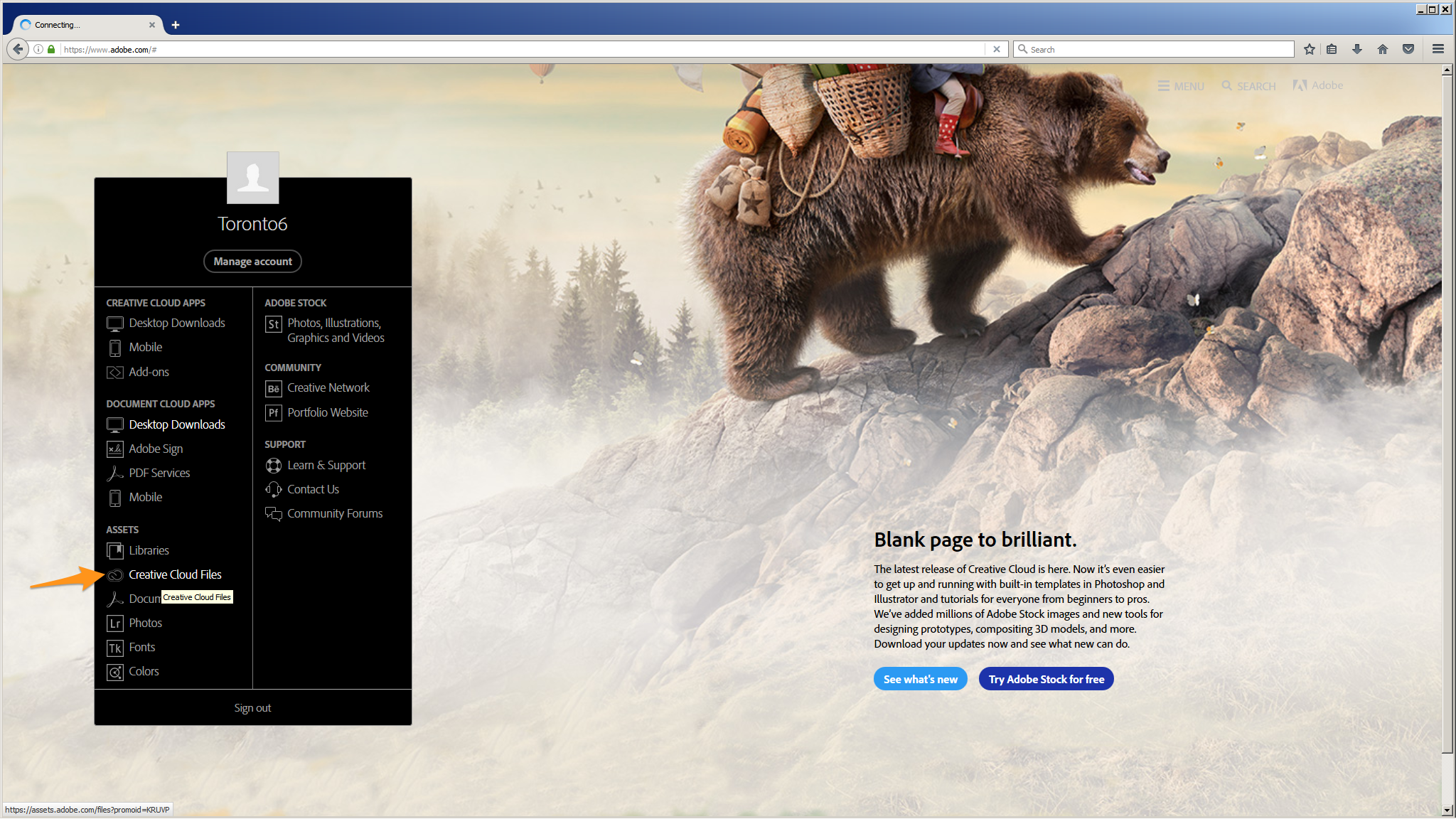The height and width of the screenshot is (819, 1456).
Task: Click the Portfolio Pf icon
Action: coord(273,413)
